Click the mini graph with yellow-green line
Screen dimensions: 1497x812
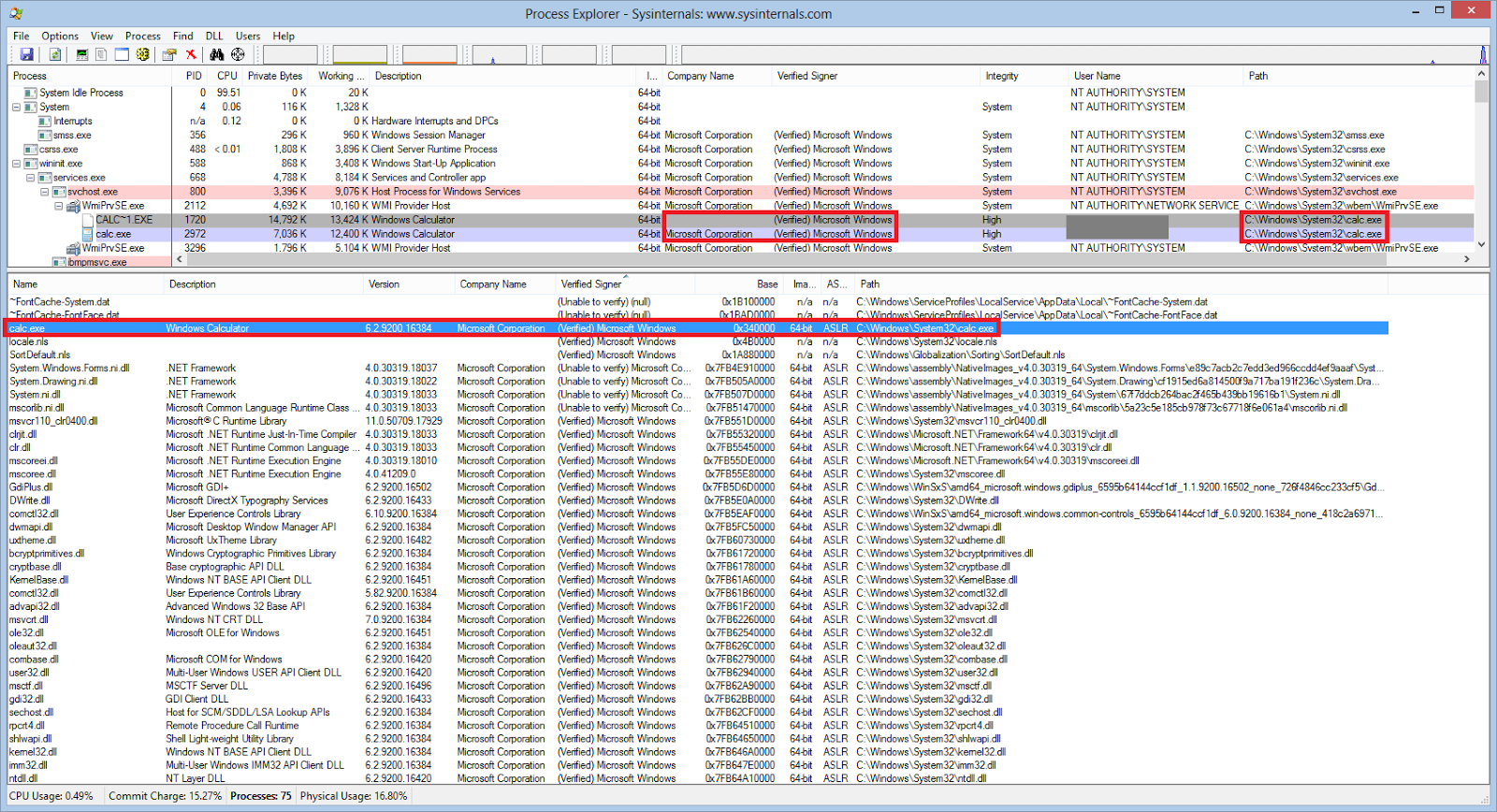(360, 55)
